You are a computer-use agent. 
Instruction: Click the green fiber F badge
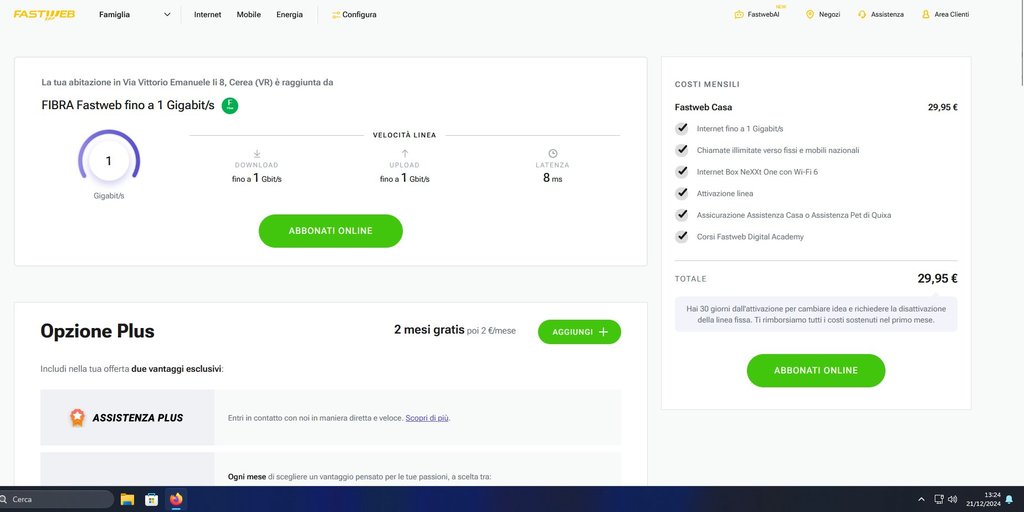click(x=230, y=105)
